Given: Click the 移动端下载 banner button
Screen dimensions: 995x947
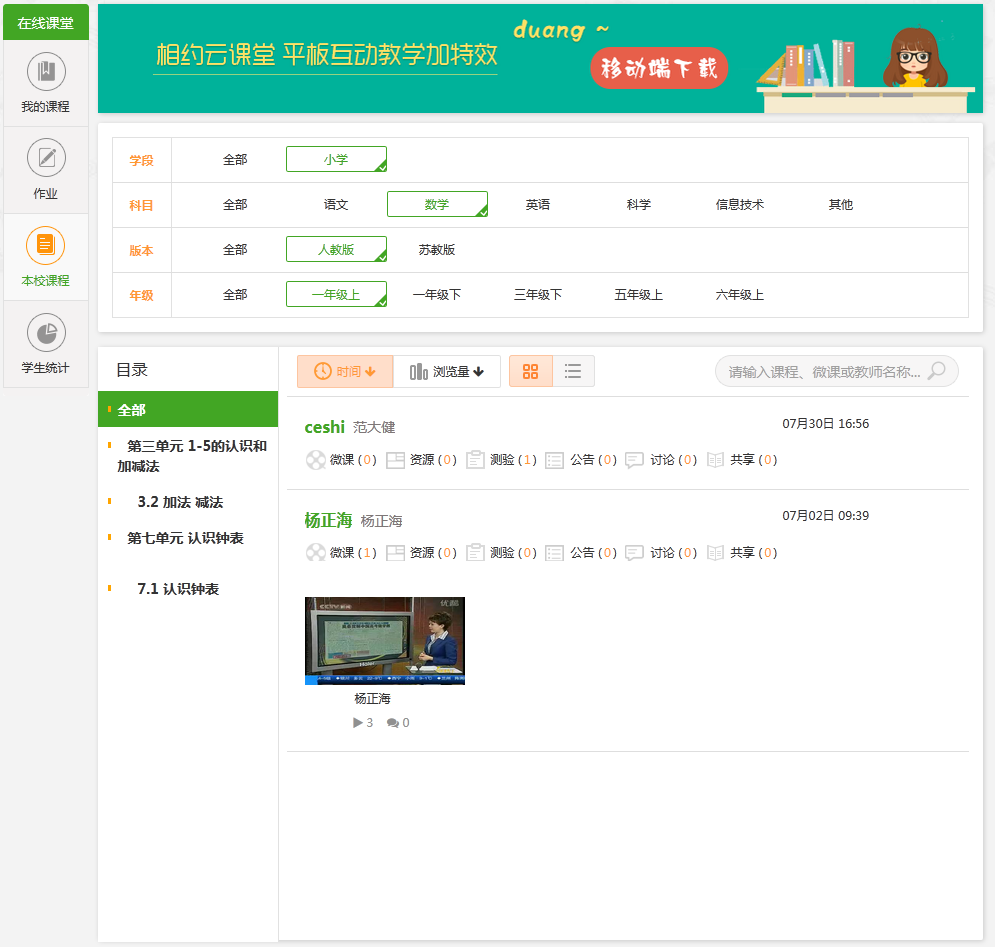Looking at the screenshot, I should click(x=659, y=68).
